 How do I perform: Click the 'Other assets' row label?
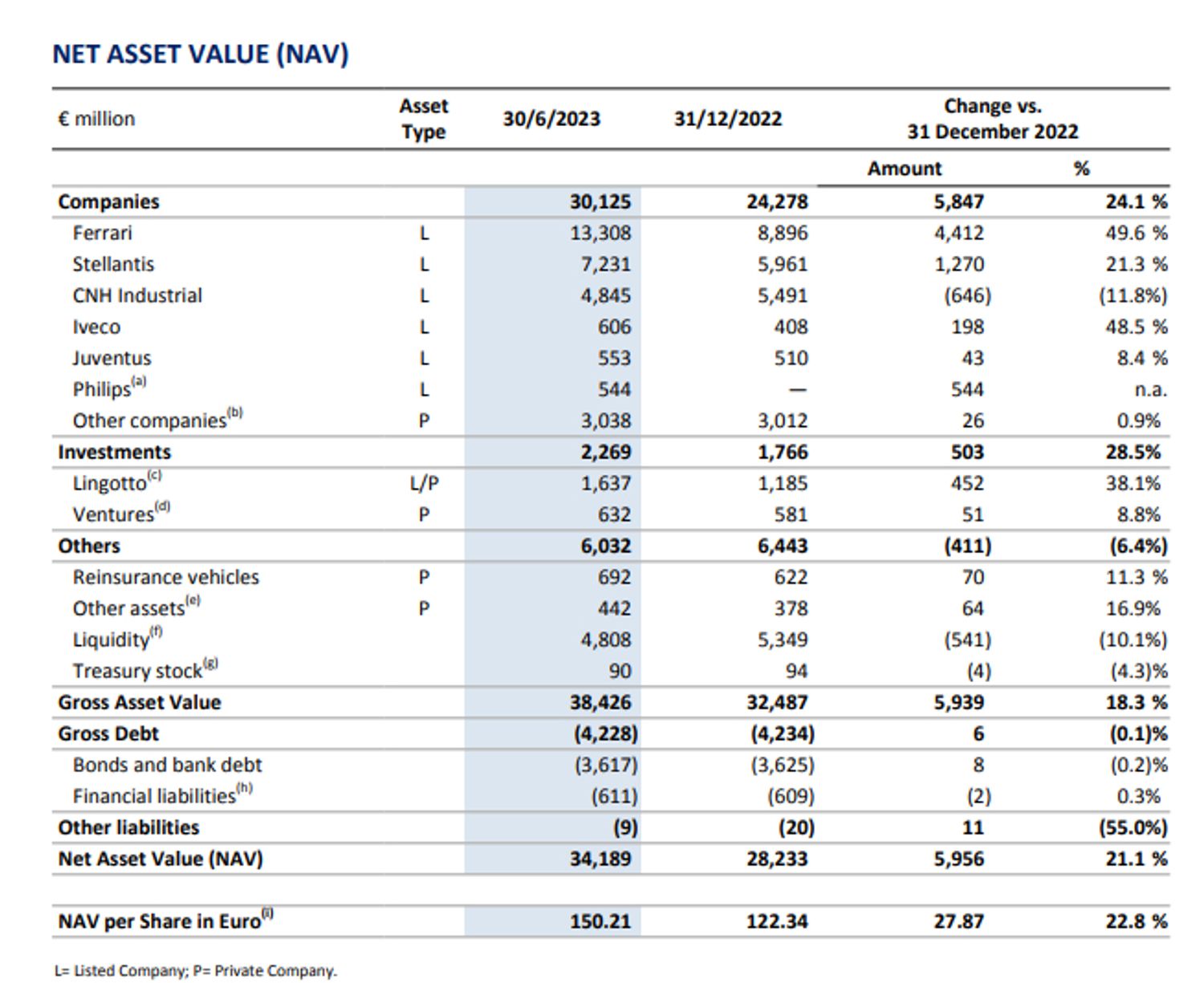[136, 607]
